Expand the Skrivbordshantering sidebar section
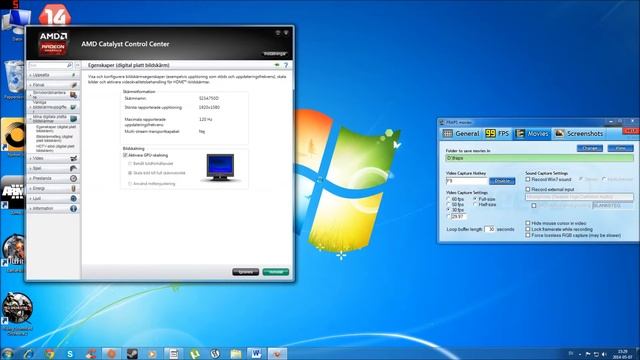 [53, 95]
